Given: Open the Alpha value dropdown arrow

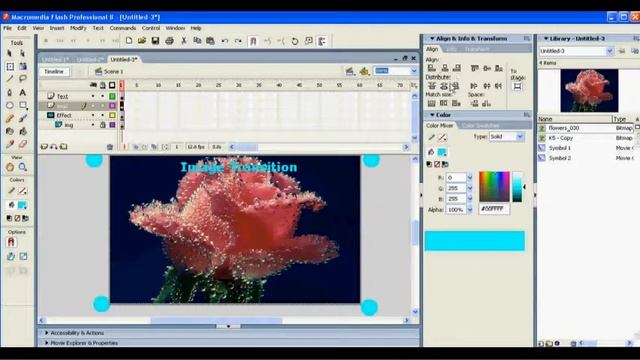Looking at the screenshot, I should click(x=469, y=210).
